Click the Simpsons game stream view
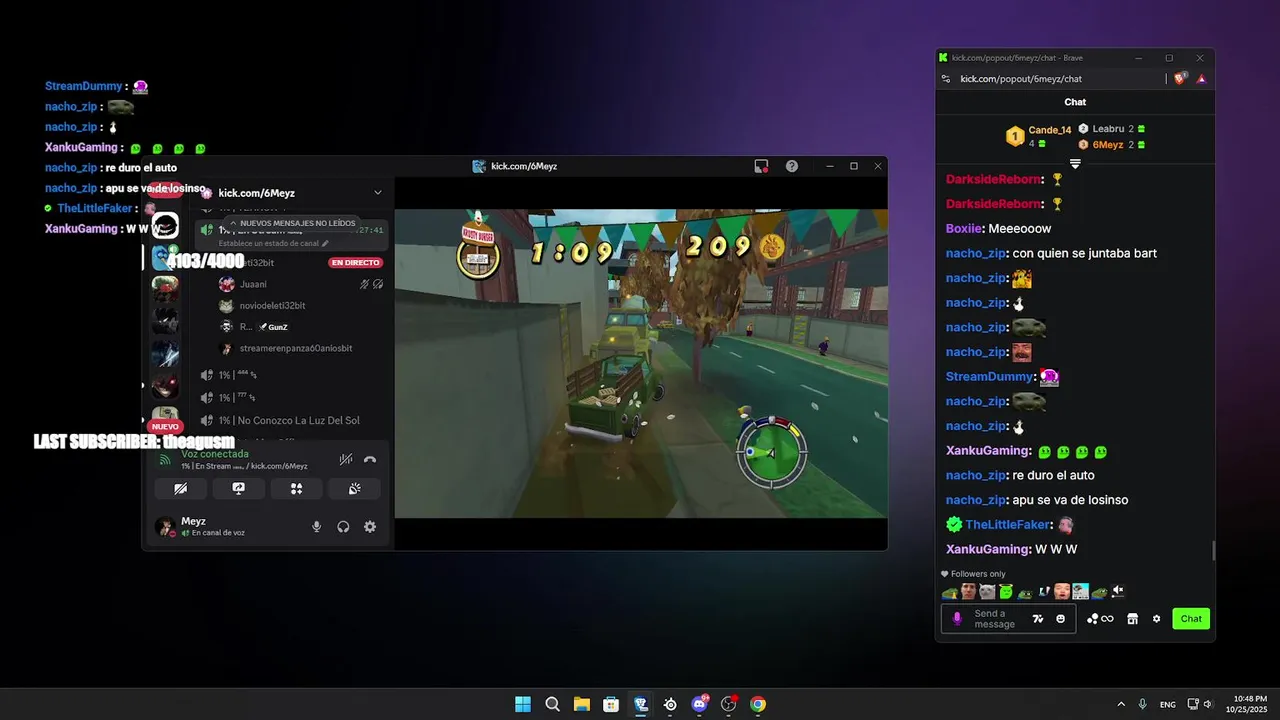The height and width of the screenshot is (720, 1280). click(x=640, y=362)
